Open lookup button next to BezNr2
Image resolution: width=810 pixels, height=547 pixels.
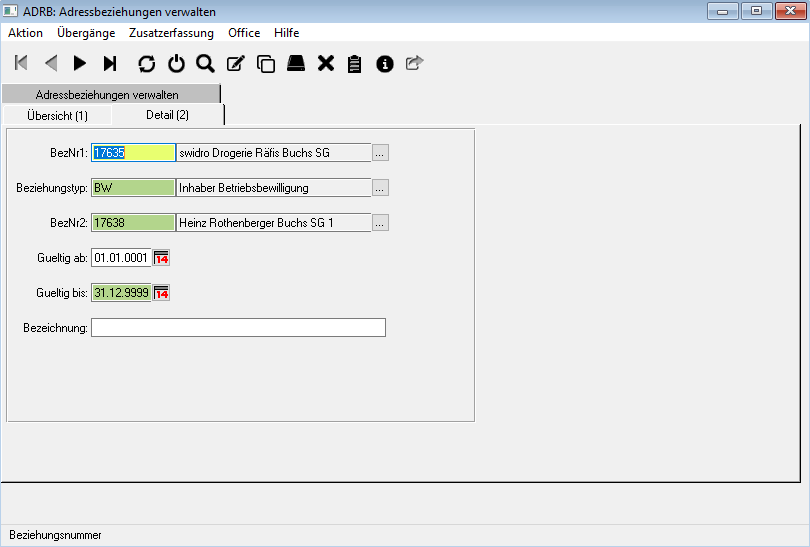tap(380, 223)
